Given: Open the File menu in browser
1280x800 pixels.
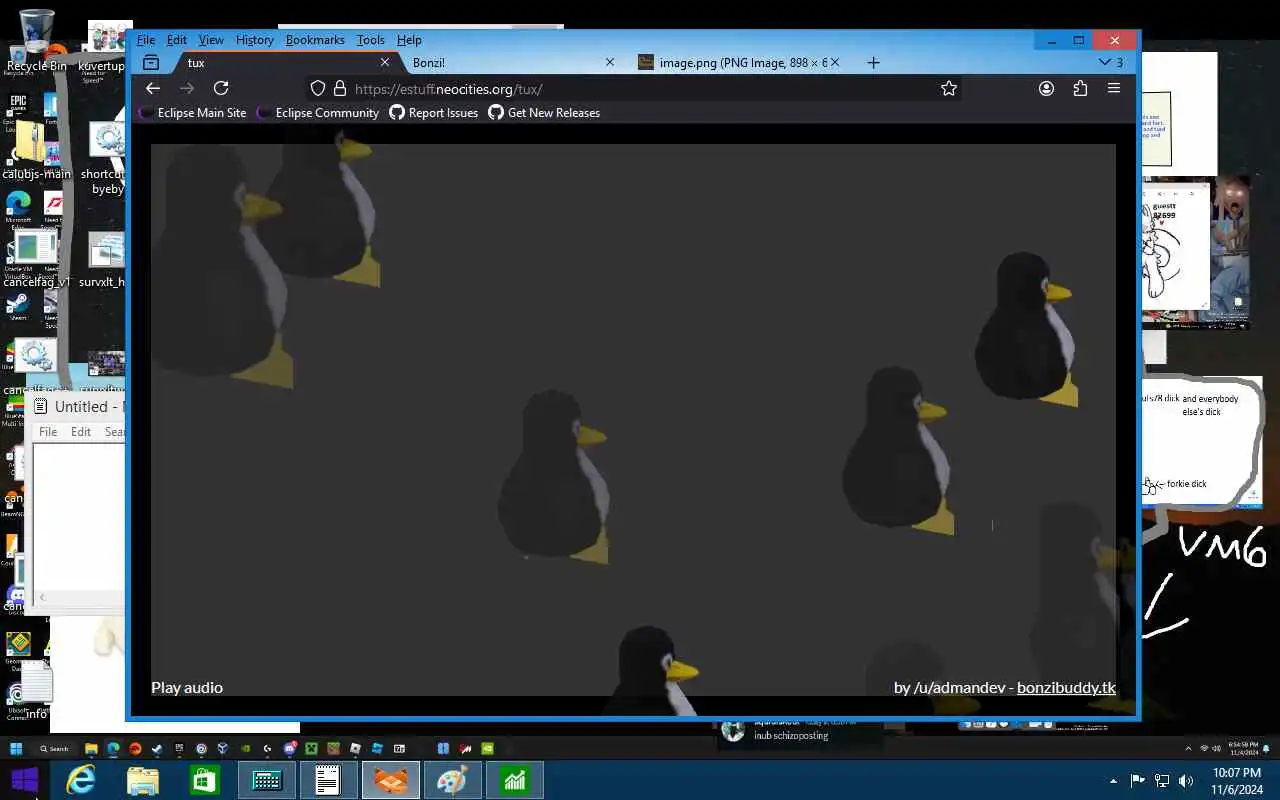Looking at the screenshot, I should (146, 40).
